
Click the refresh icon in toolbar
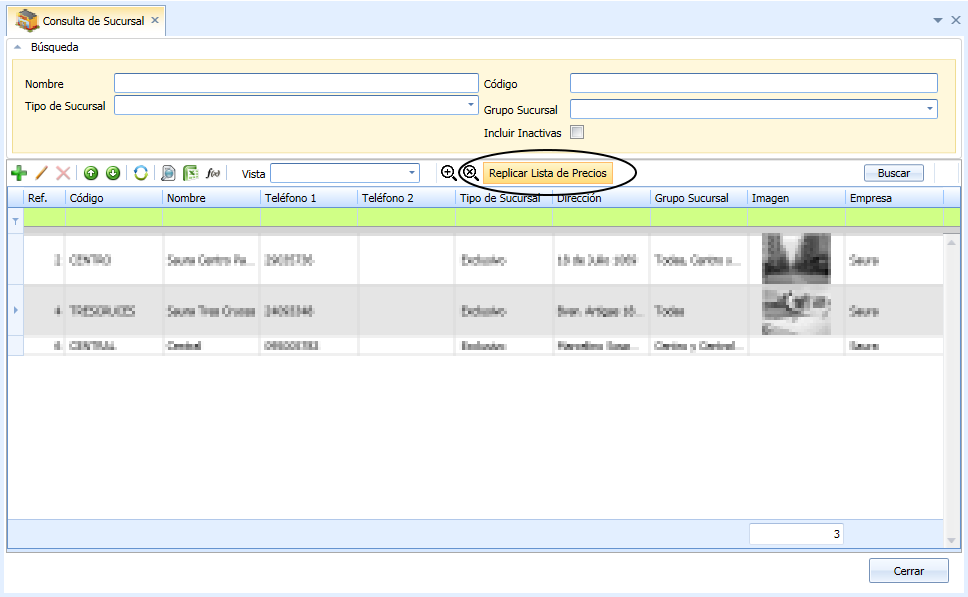pyautogui.click(x=141, y=173)
